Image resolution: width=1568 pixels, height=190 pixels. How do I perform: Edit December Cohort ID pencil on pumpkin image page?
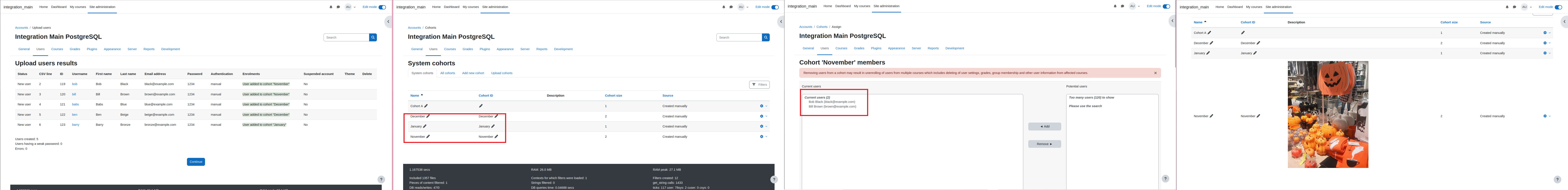click(x=1258, y=43)
